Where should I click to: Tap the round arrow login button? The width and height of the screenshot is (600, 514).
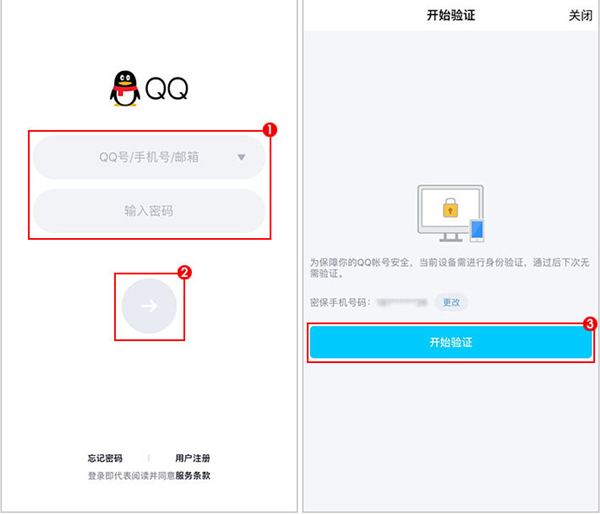[x=149, y=306]
